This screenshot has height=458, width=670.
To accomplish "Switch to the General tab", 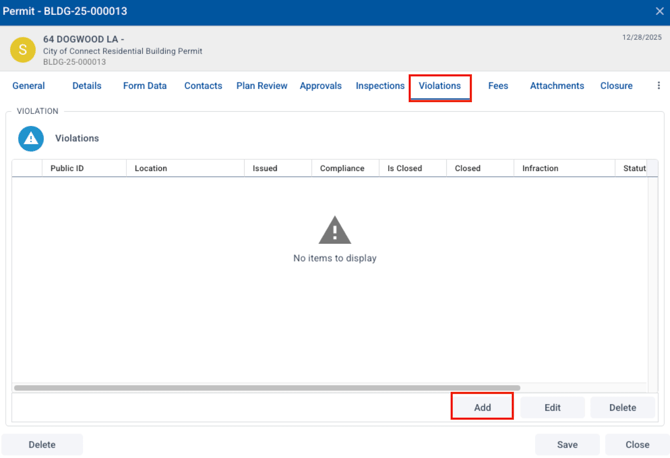I will pos(28,86).
